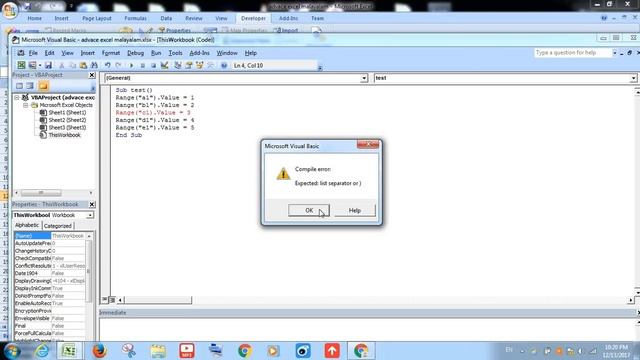640x360 pixels.
Task: Open the (General) object dropdown
Action: (x=364, y=78)
